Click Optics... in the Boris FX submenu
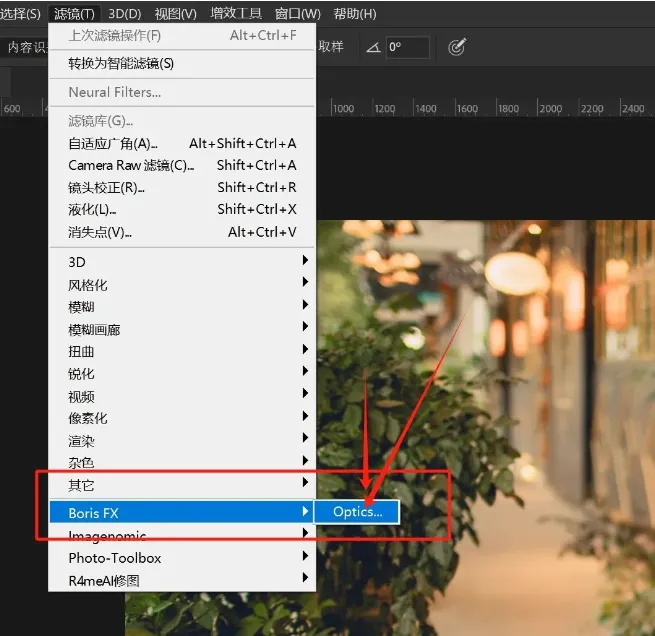 click(357, 512)
